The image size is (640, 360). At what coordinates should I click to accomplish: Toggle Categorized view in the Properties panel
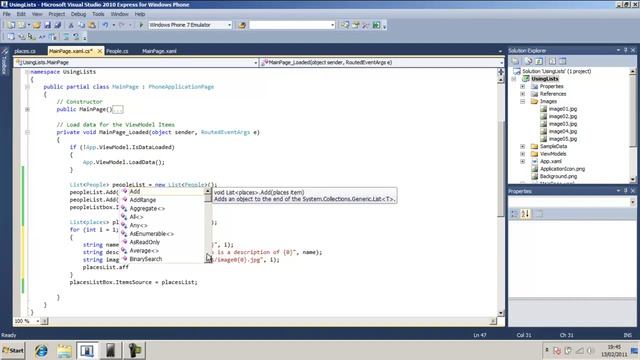pyautogui.click(x=515, y=214)
